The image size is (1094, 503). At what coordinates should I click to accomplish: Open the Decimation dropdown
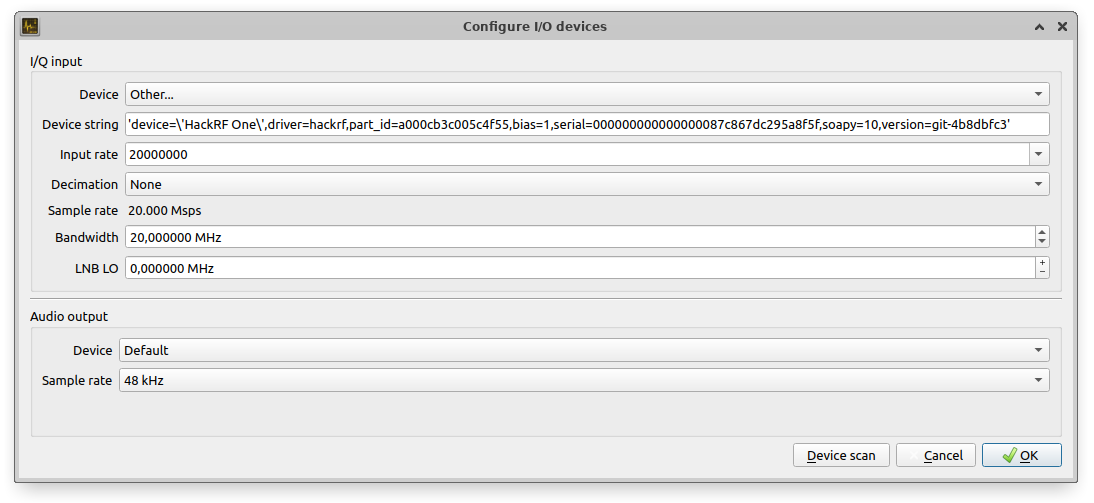(587, 184)
